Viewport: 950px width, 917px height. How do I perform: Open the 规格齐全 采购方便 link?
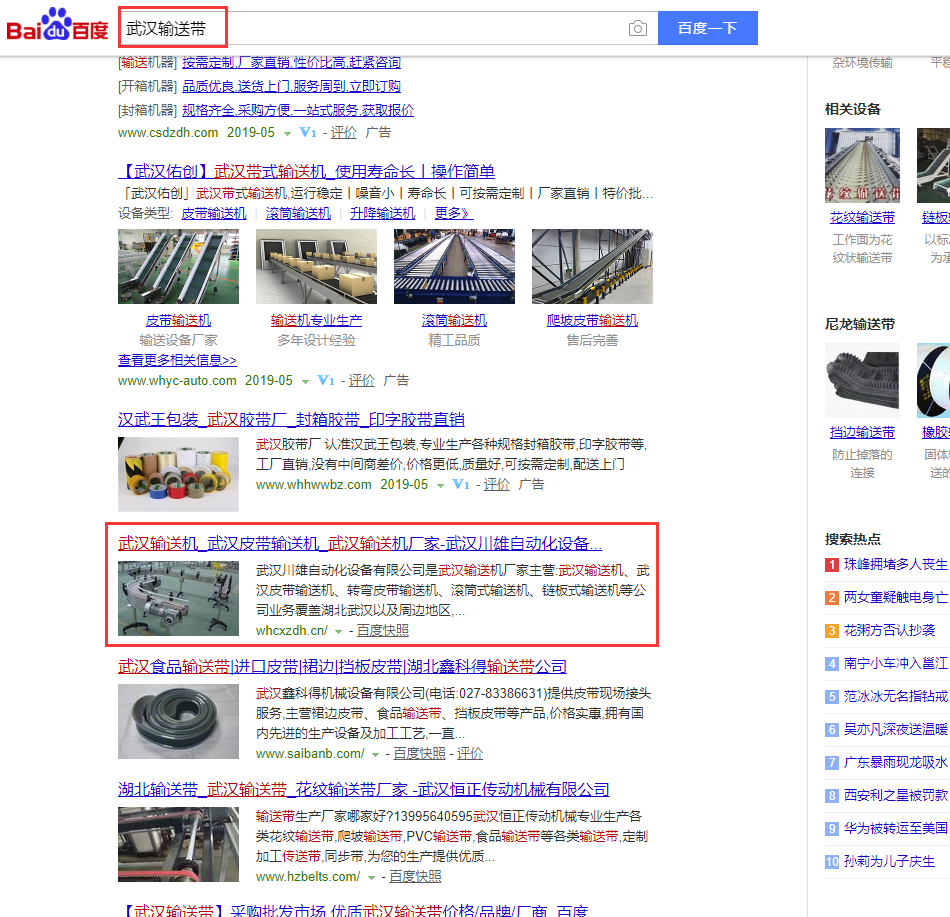298,110
